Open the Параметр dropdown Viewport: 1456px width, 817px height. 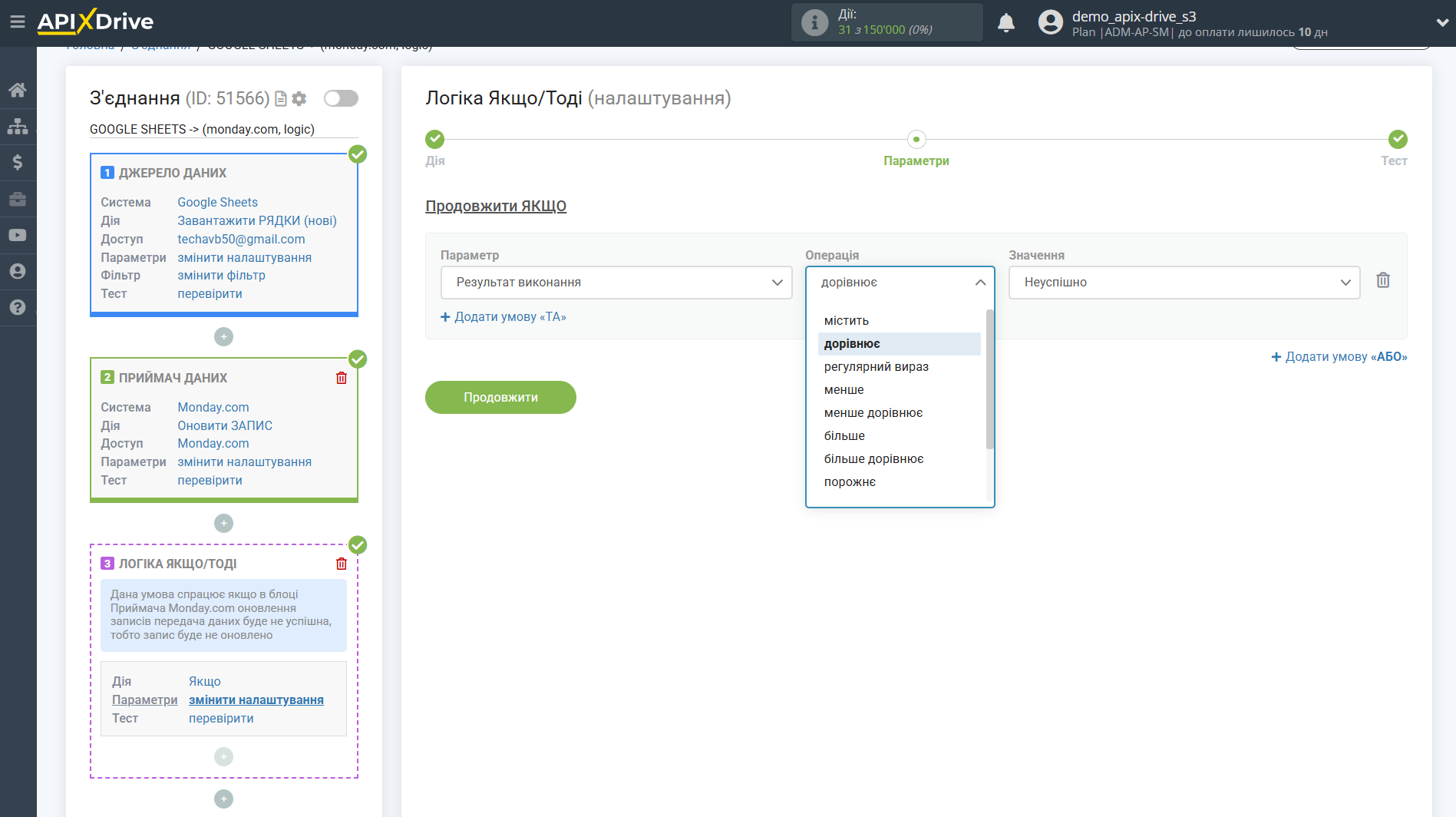click(x=616, y=283)
